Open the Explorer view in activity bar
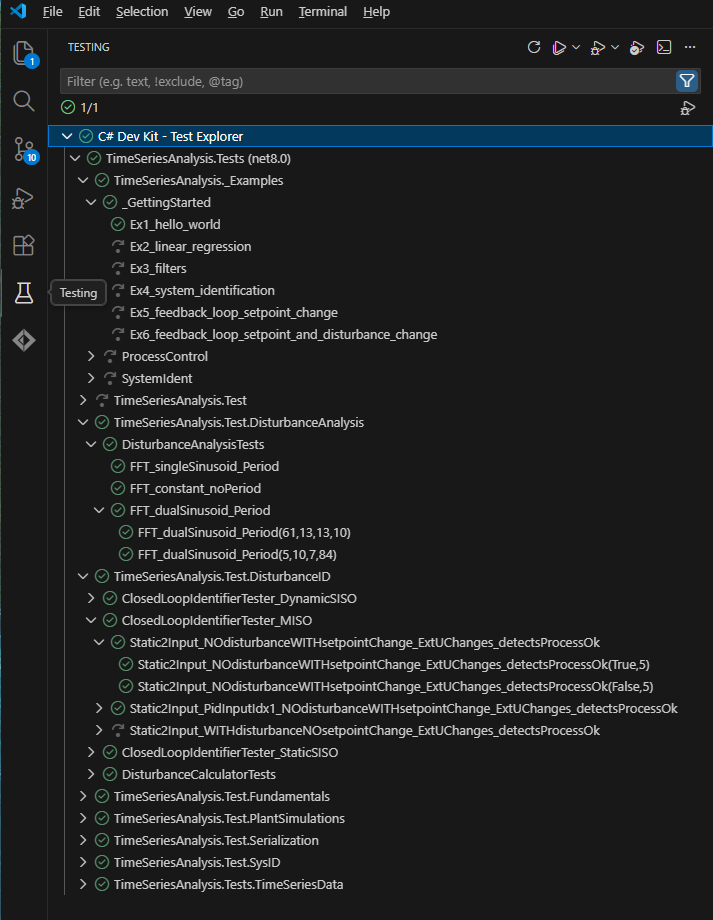 click(23, 53)
